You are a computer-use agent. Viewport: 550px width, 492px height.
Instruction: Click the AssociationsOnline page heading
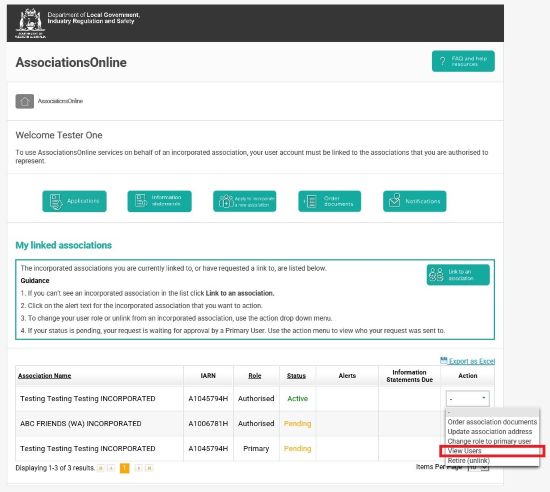click(71, 62)
